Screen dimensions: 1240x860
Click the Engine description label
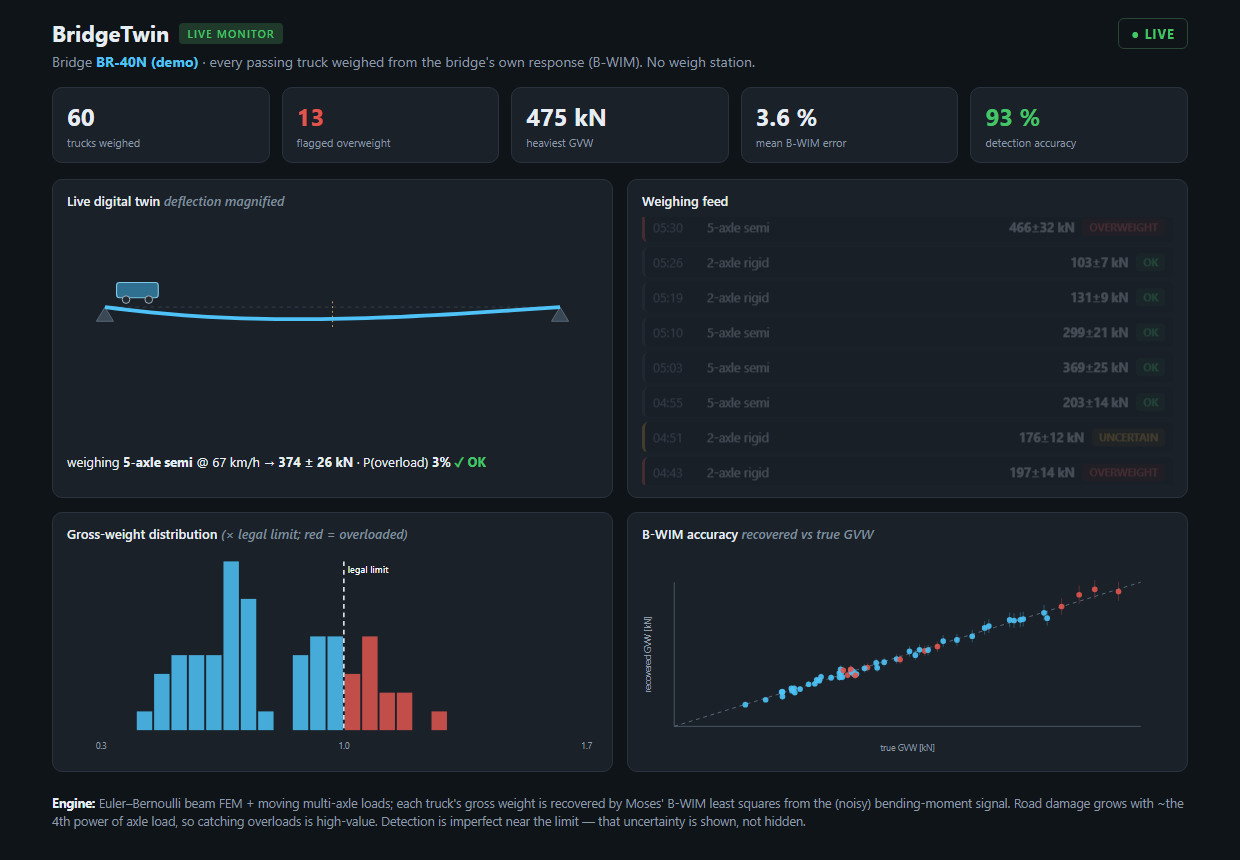pos(74,804)
